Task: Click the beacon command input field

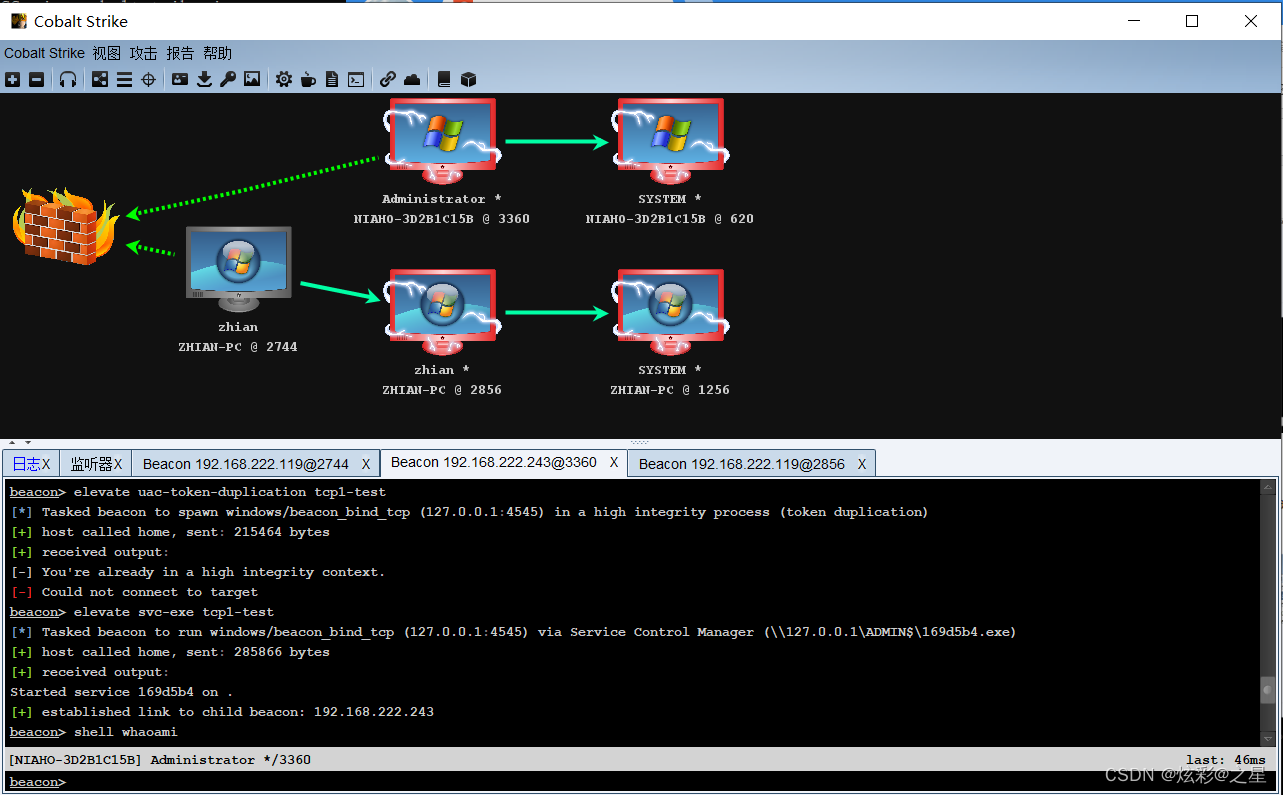Action: [640, 782]
